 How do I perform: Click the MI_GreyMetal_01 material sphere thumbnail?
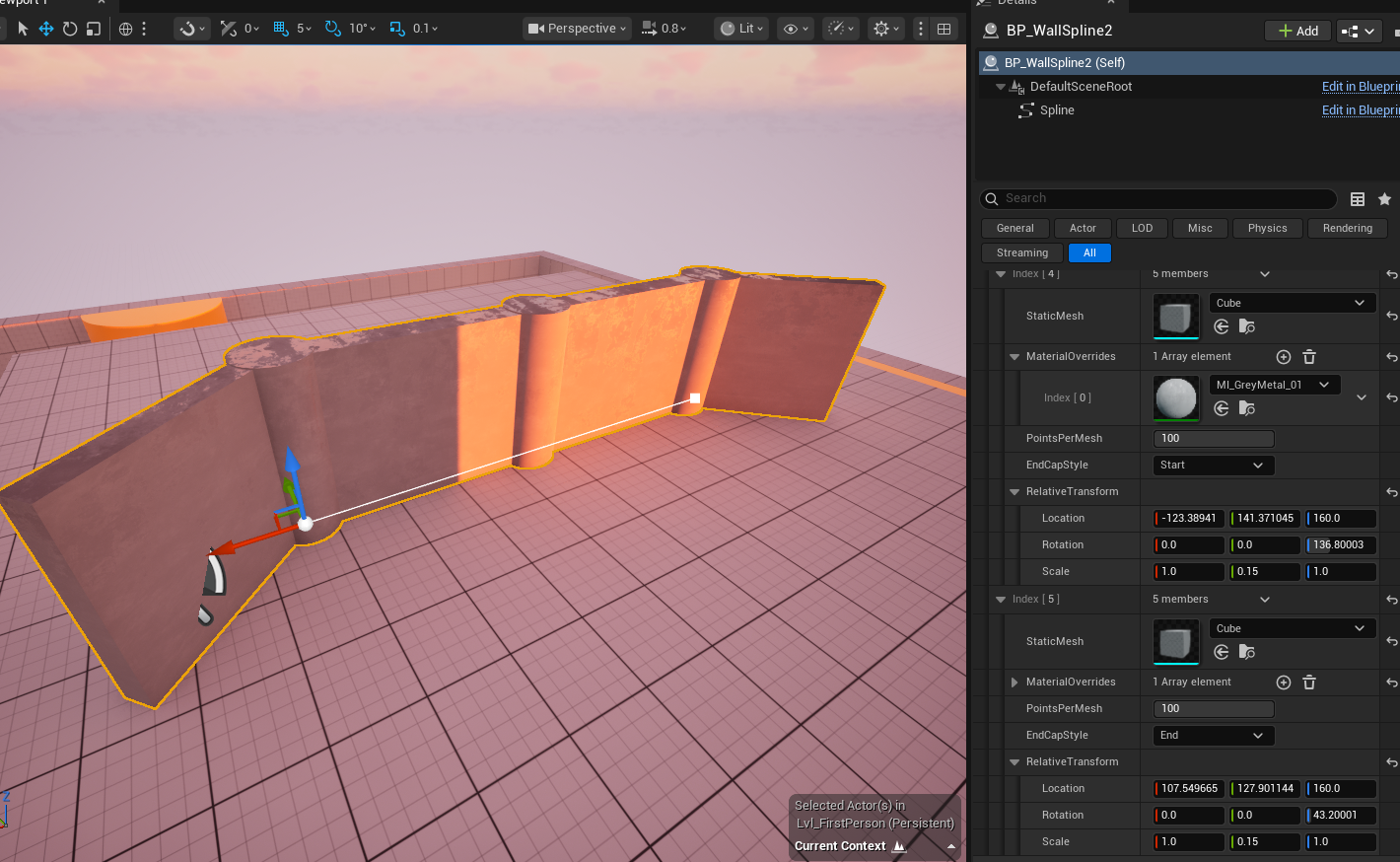tap(1176, 398)
